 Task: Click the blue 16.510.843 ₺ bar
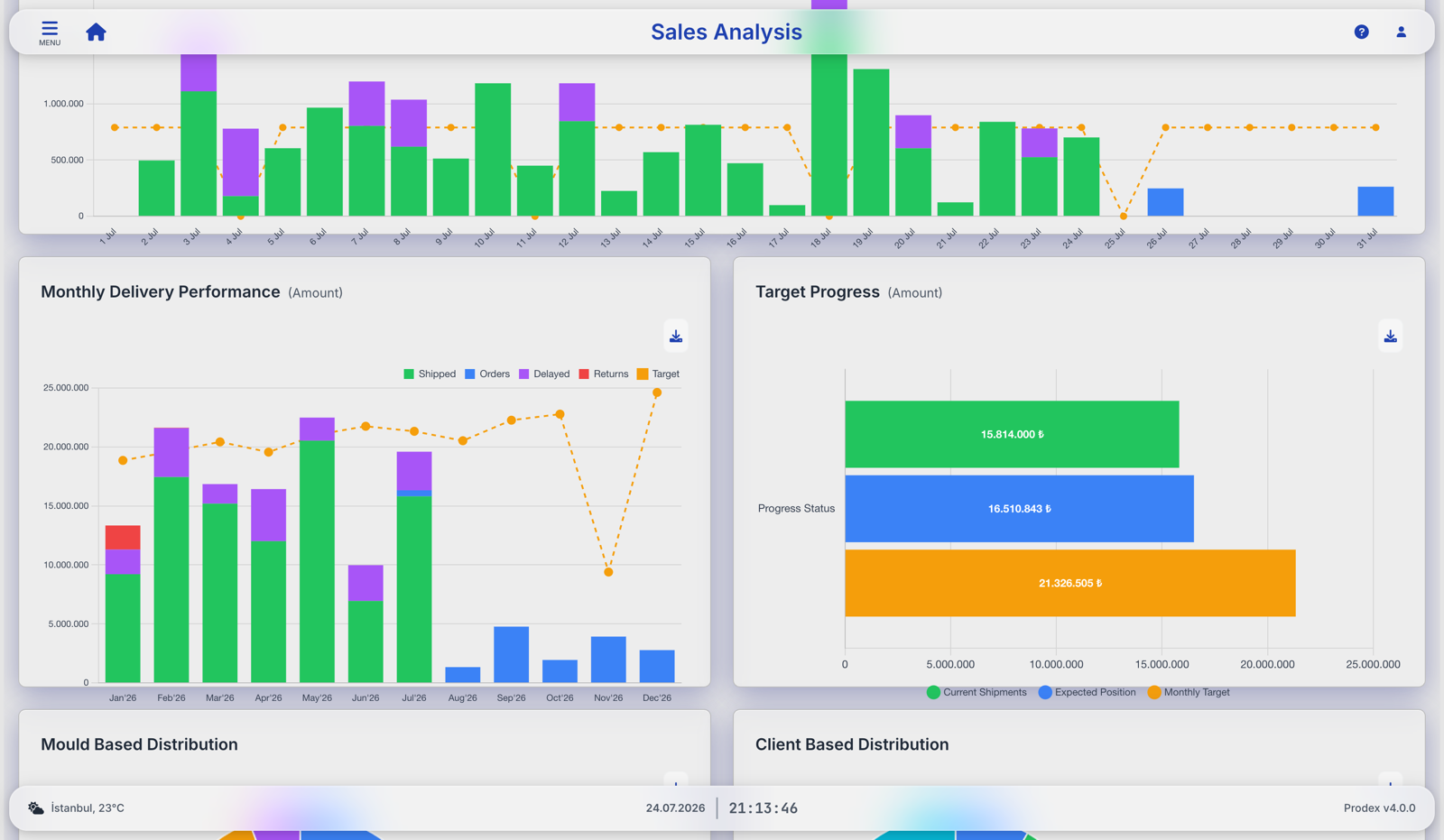tap(1019, 509)
